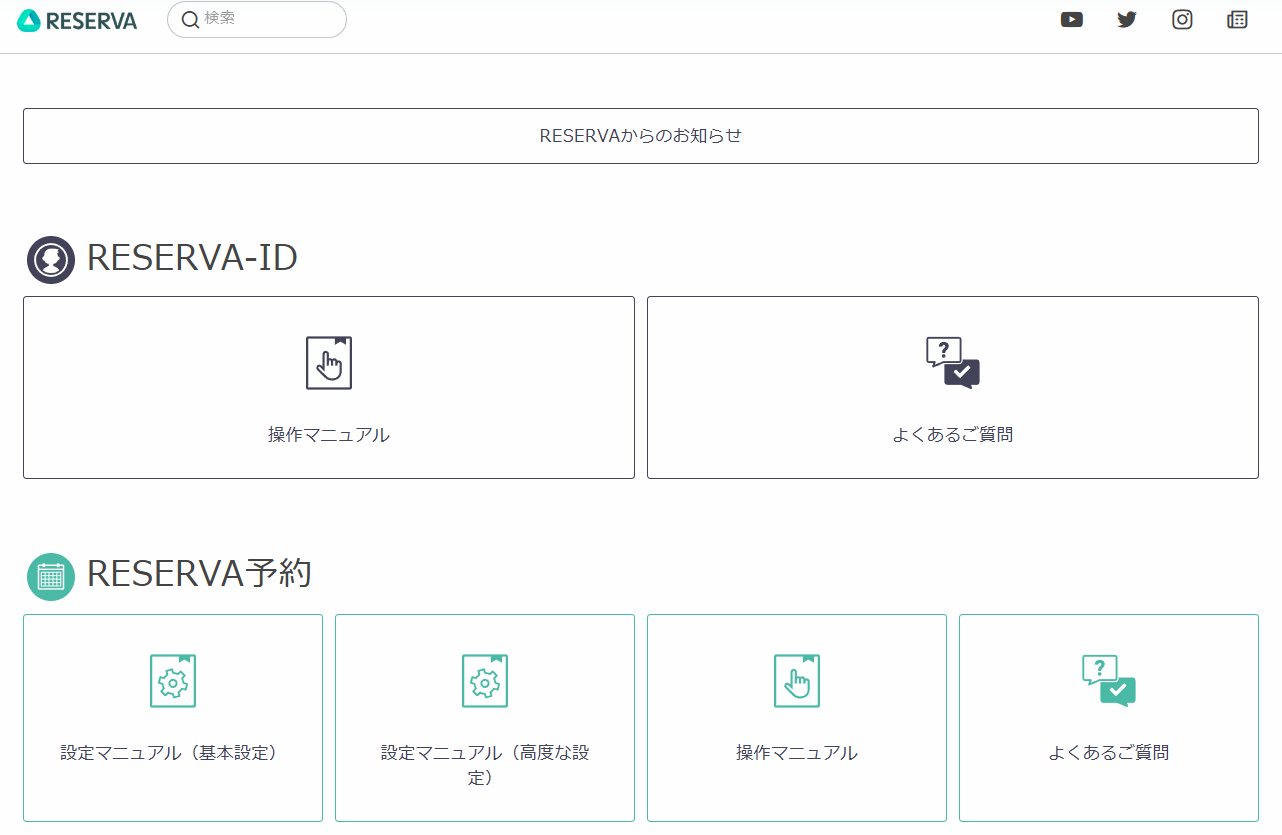The width and height of the screenshot is (1282, 835).
Task: Open the news article icon in header
Action: click(1237, 19)
